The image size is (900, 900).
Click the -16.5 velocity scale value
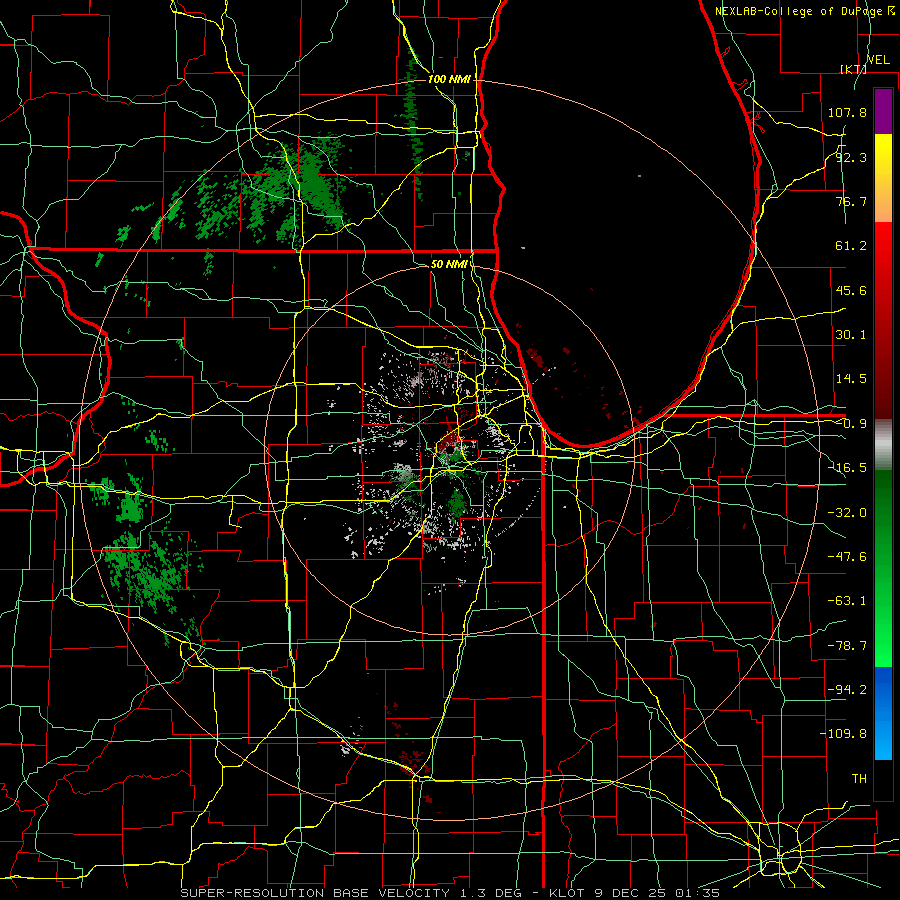847,468
